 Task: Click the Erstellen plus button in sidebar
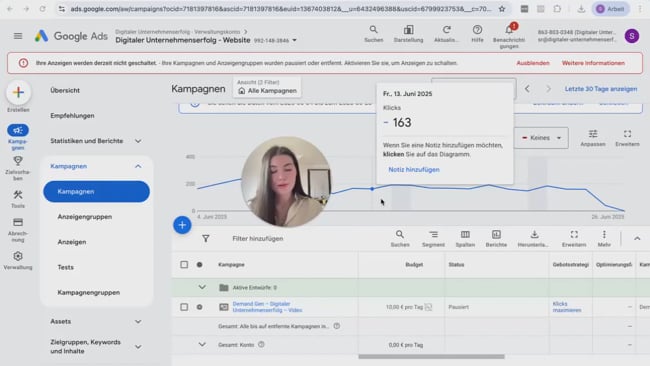[x=18, y=92]
